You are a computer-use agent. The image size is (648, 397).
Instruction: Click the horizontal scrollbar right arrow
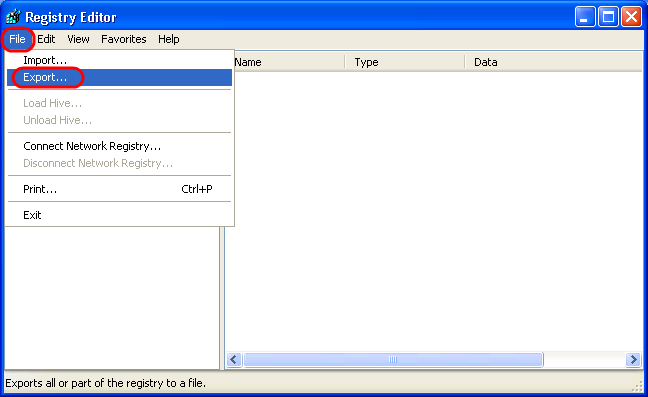point(633,359)
